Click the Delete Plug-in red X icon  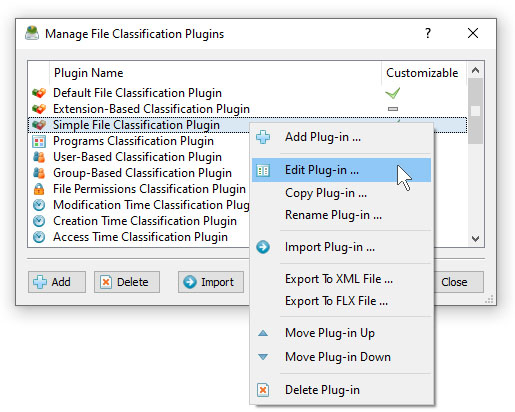[263, 390]
